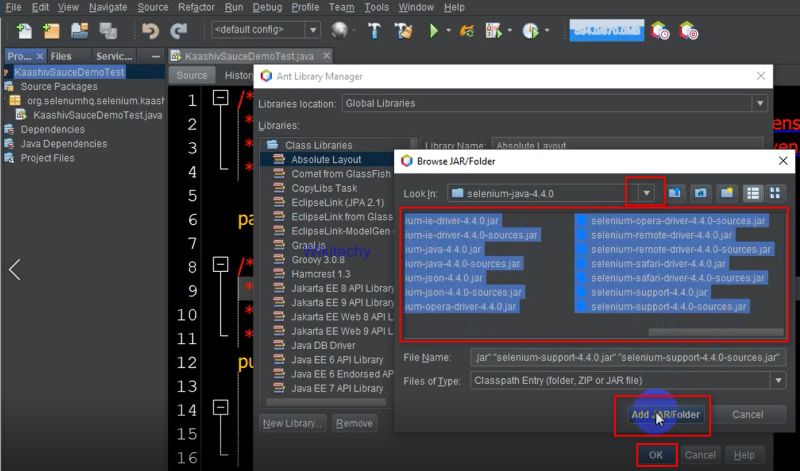This screenshot has height=471, width=800.
Task: Click the file list horizontal scrollbar
Action: click(715, 332)
